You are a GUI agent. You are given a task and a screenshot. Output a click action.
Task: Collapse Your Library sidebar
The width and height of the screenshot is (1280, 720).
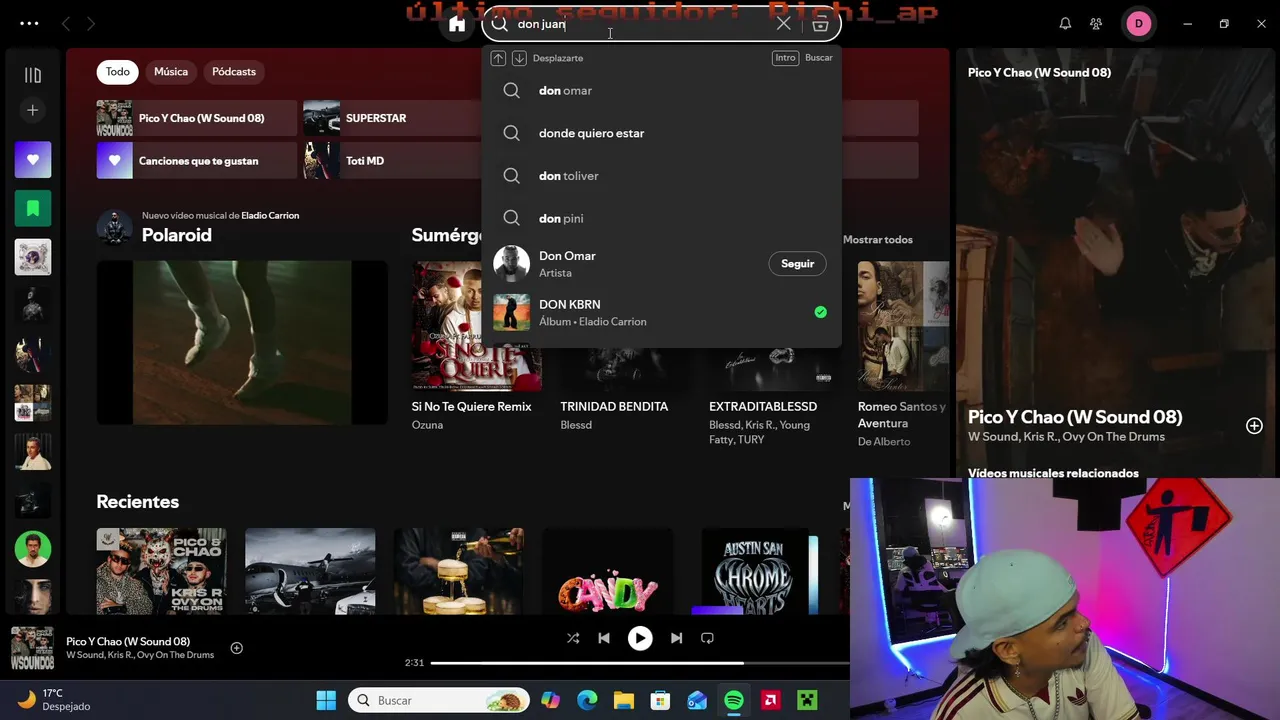tap(33, 75)
